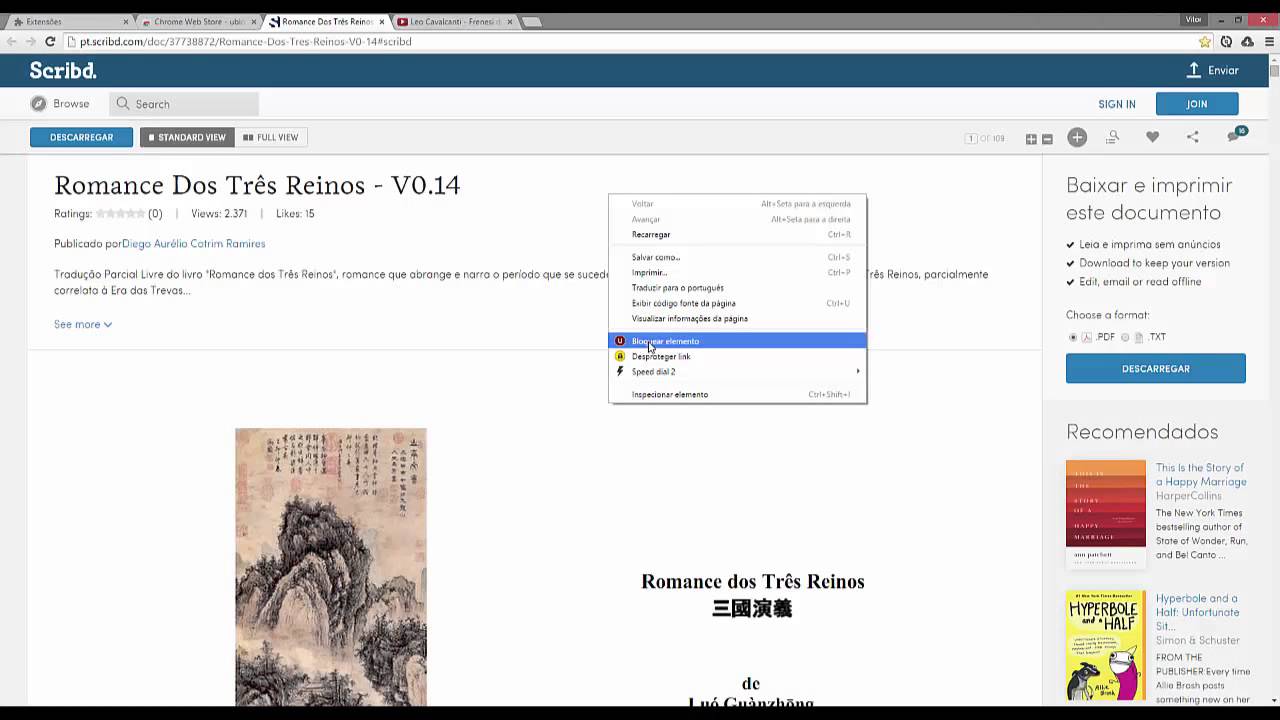Zoom in with the plus square icon
Screen dimensions: 1280x720
coord(1031,139)
